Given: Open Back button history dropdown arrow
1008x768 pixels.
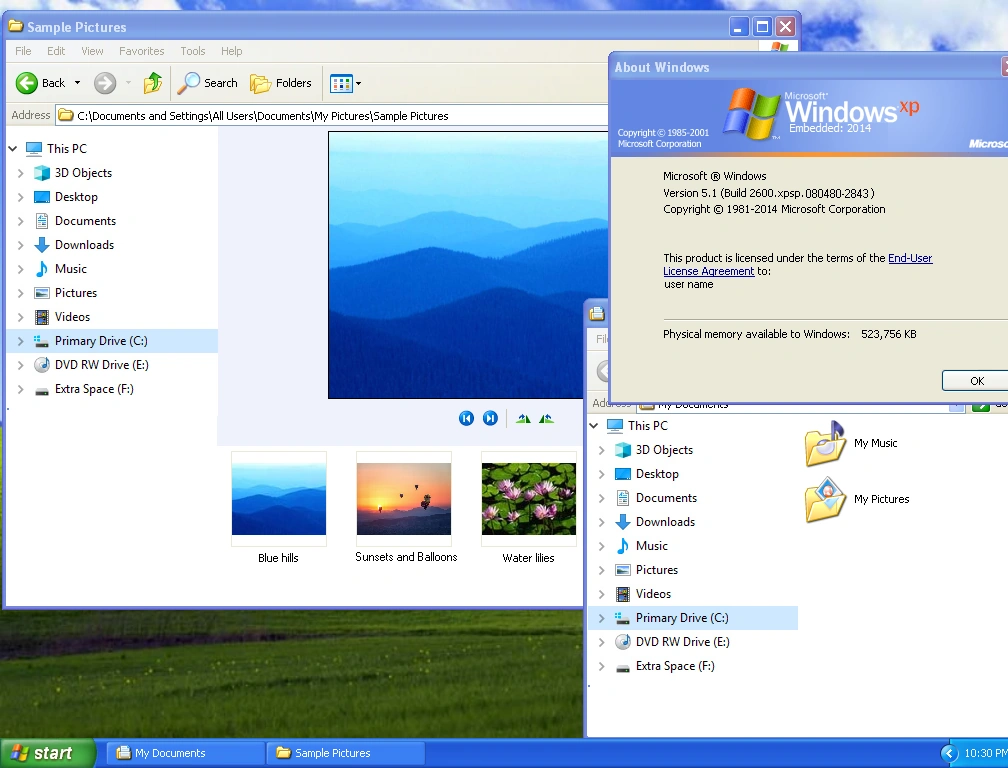Looking at the screenshot, I should pyautogui.click(x=77, y=83).
